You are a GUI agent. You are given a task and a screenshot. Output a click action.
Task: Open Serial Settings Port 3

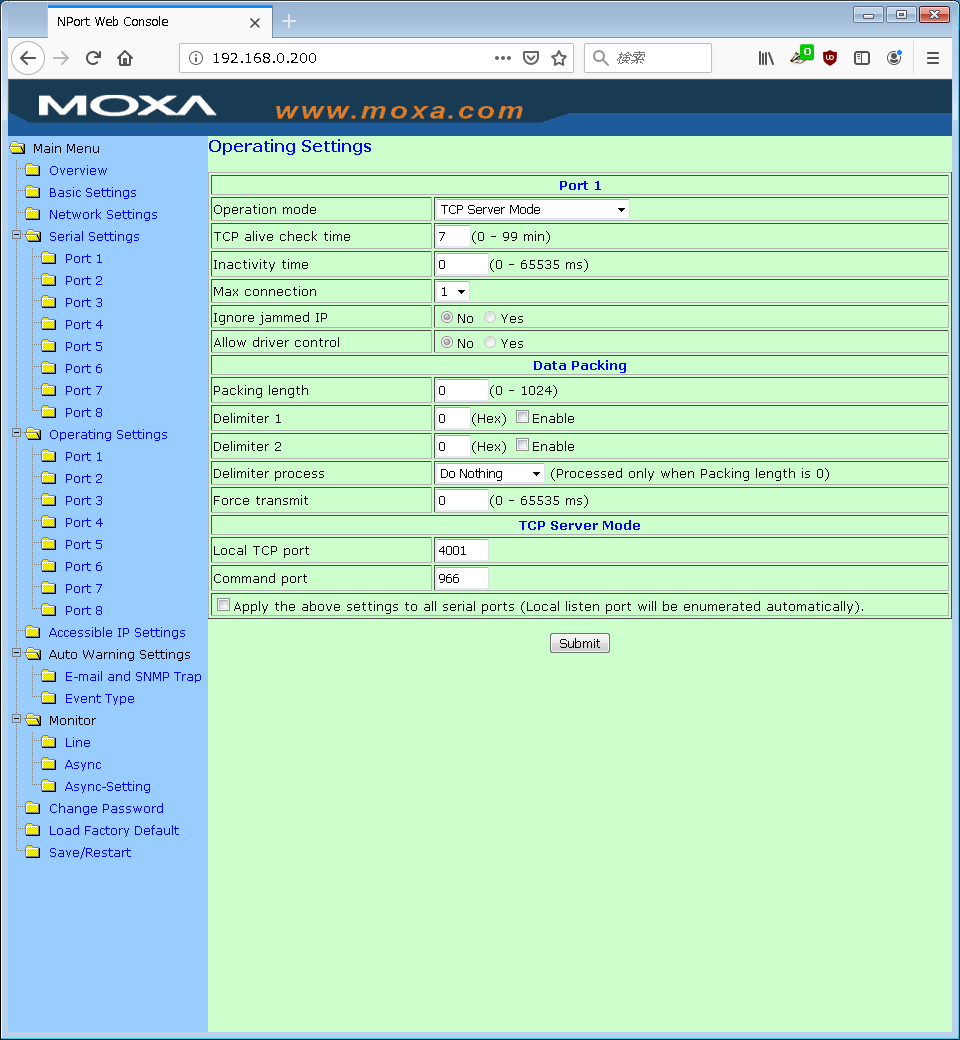pyautogui.click(x=84, y=302)
